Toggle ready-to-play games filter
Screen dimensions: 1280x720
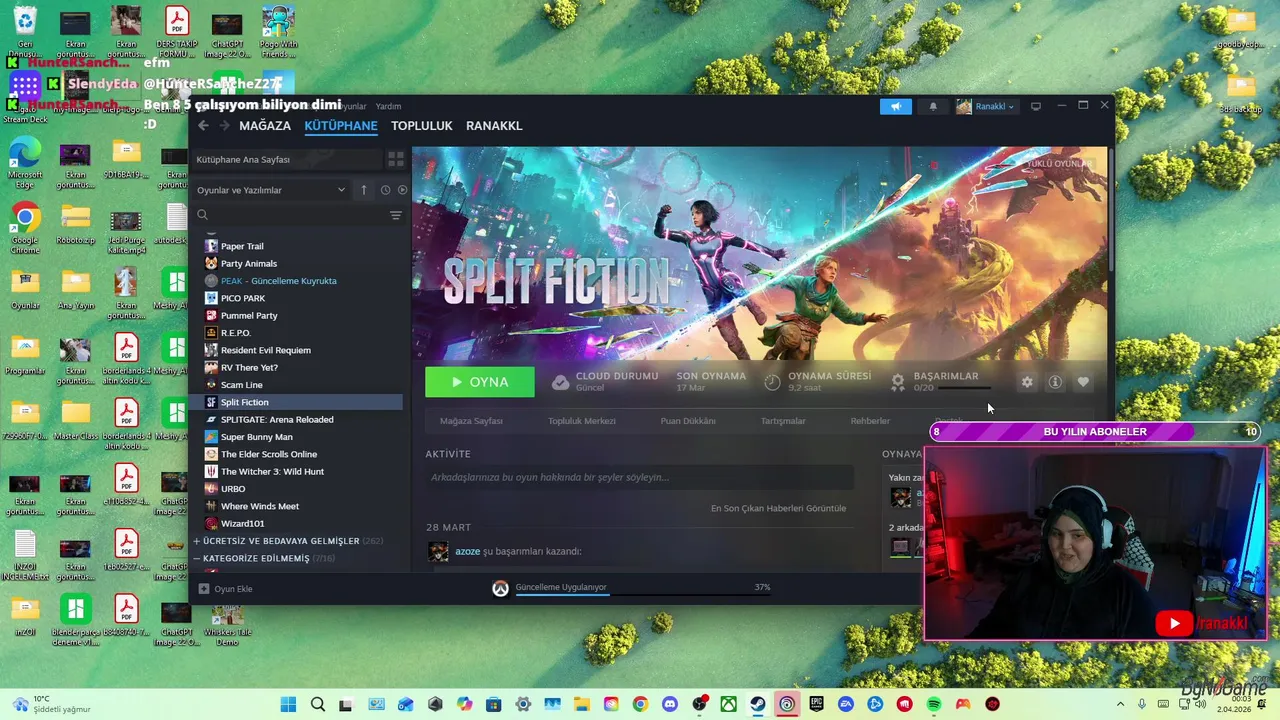point(403,190)
